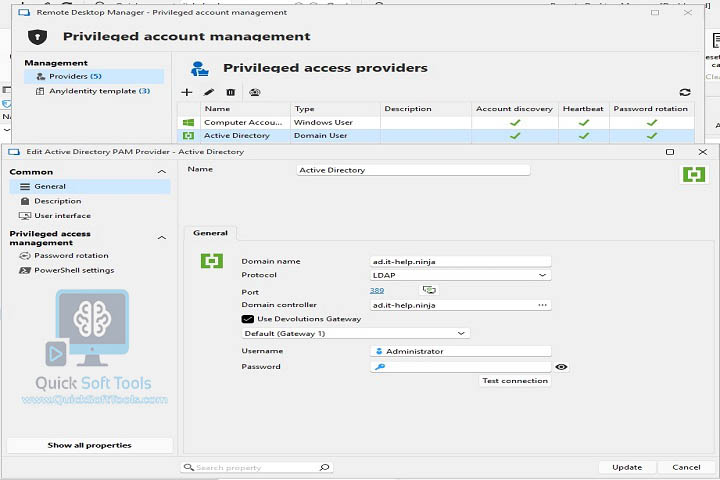The image size is (720, 480).
Task: Click the Cancel button
Action: tap(686, 467)
